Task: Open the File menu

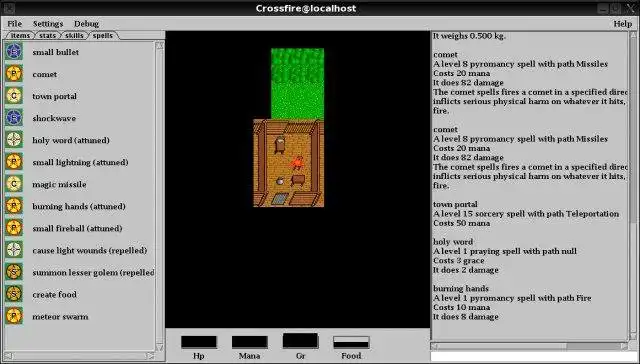Action: pos(15,24)
